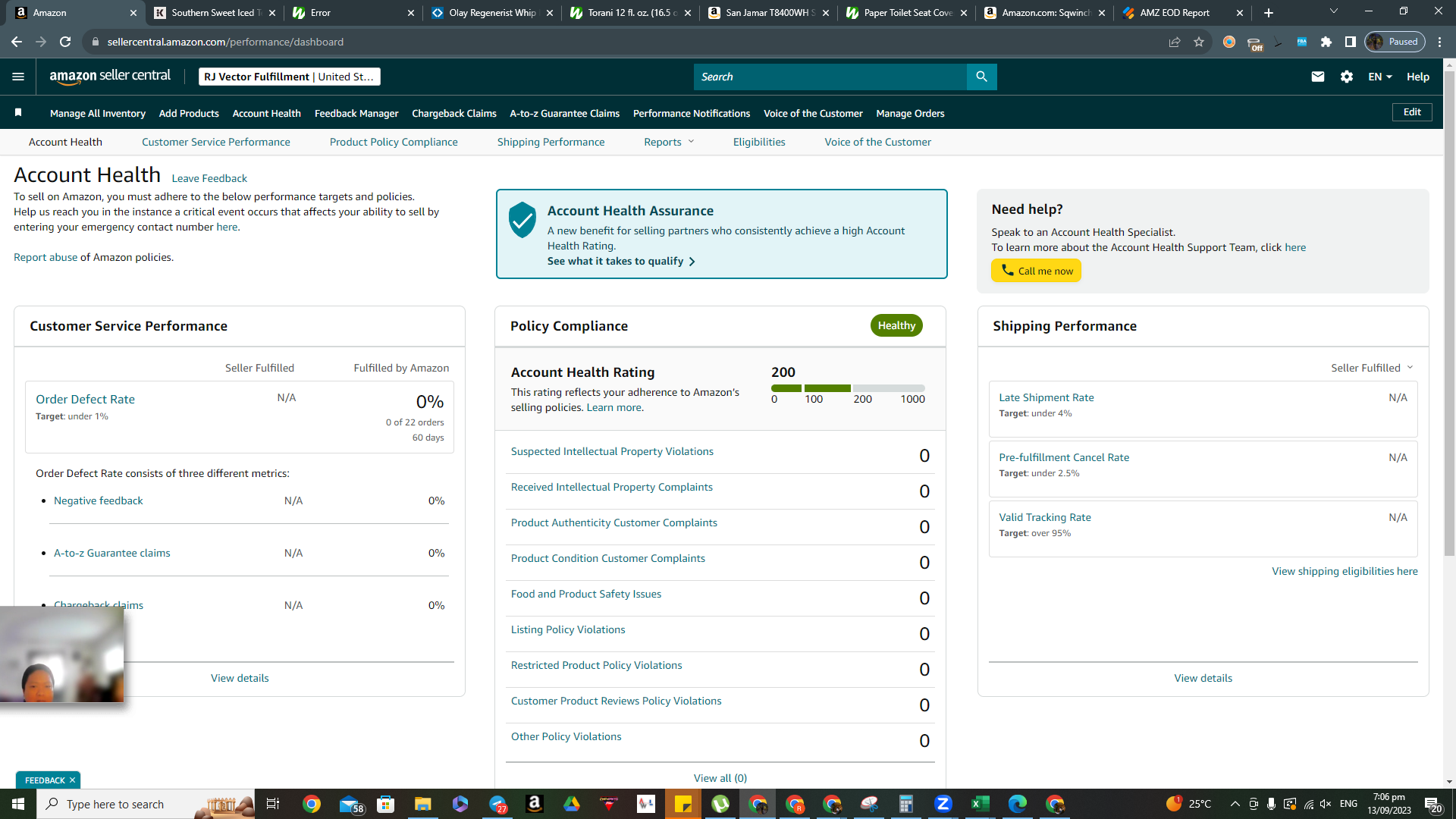The image size is (1456, 819).
Task: Click the Account Health Assurance shield icon
Action: coord(522,219)
